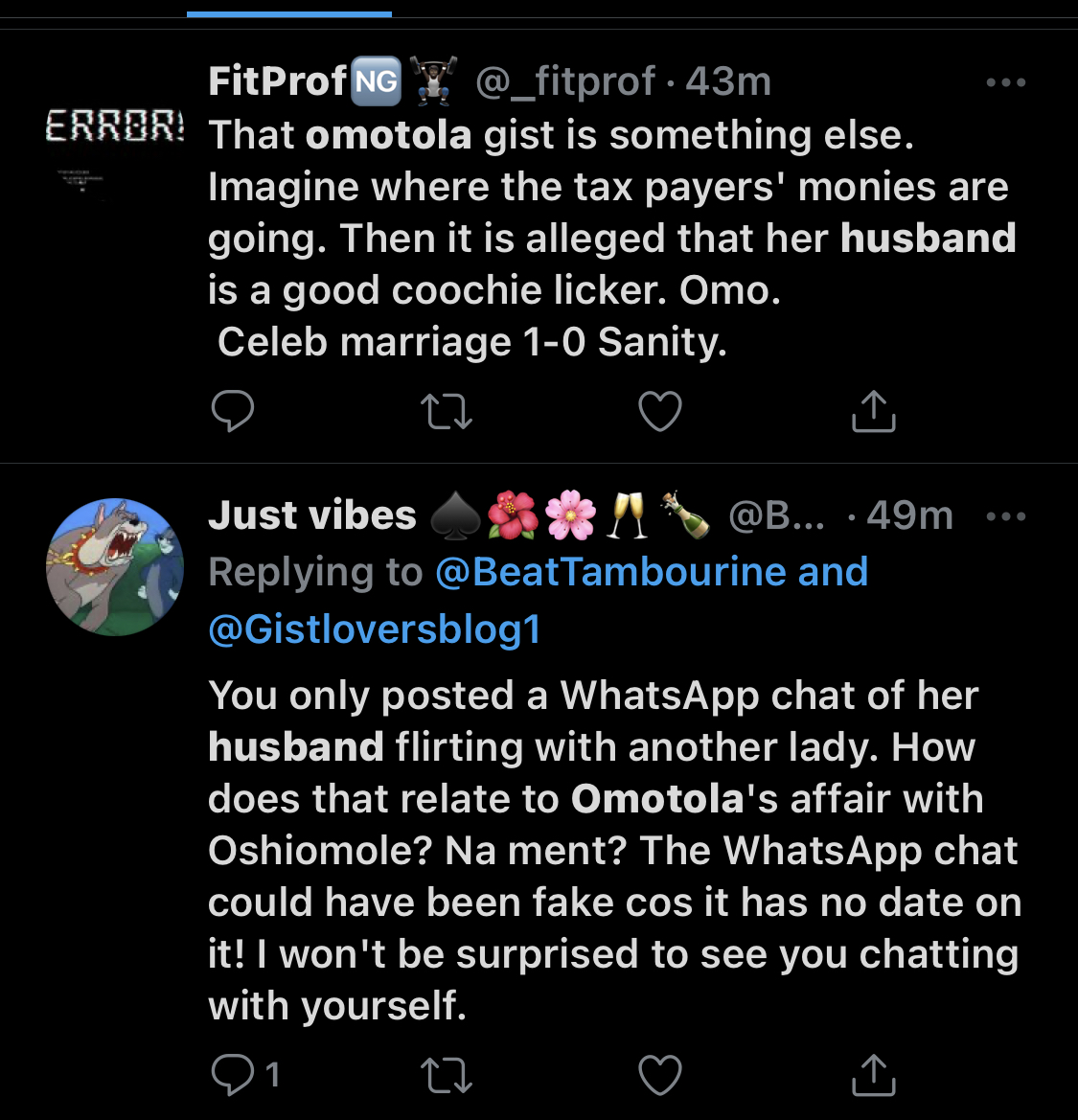Viewport: 1078px width, 1120px height.
Task: Like the Just vibes tweet
Action: click(x=660, y=1074)
